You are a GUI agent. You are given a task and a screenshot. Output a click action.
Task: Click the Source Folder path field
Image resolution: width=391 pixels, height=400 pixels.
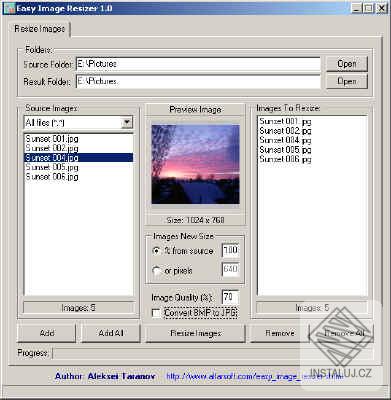click(198, 64)
